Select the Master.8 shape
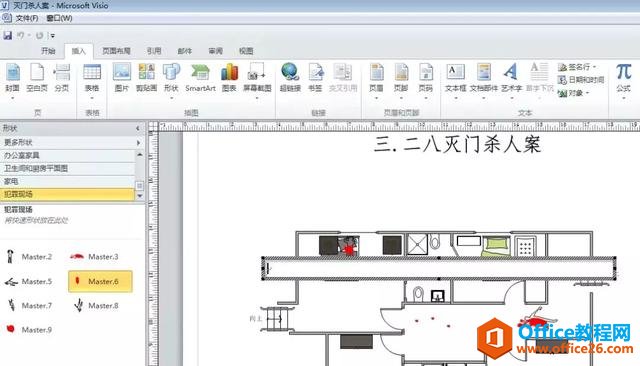This screenshot has height=366, width=640. click(x=96, y=306)
